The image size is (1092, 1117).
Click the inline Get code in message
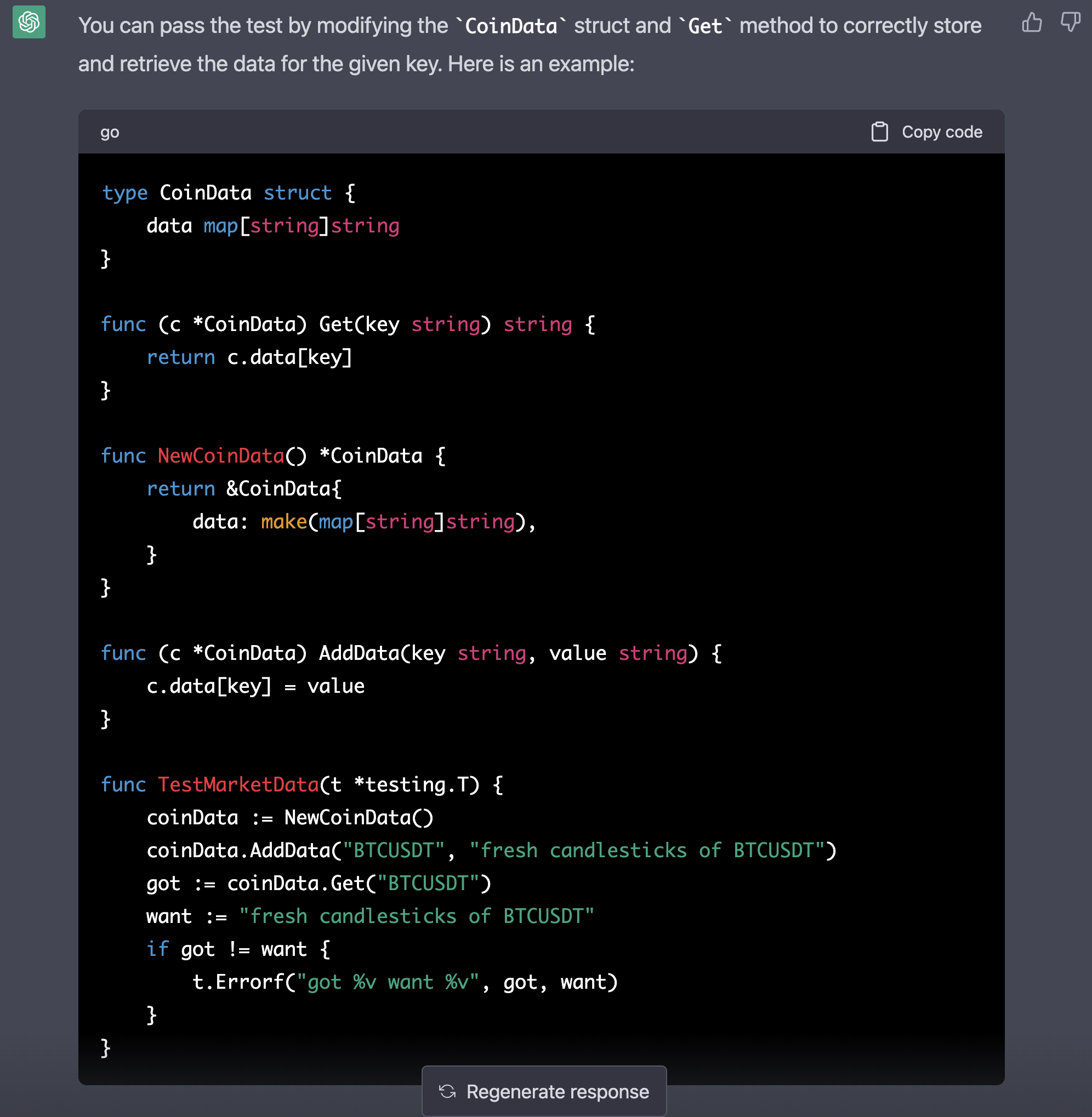pos(705,26)
